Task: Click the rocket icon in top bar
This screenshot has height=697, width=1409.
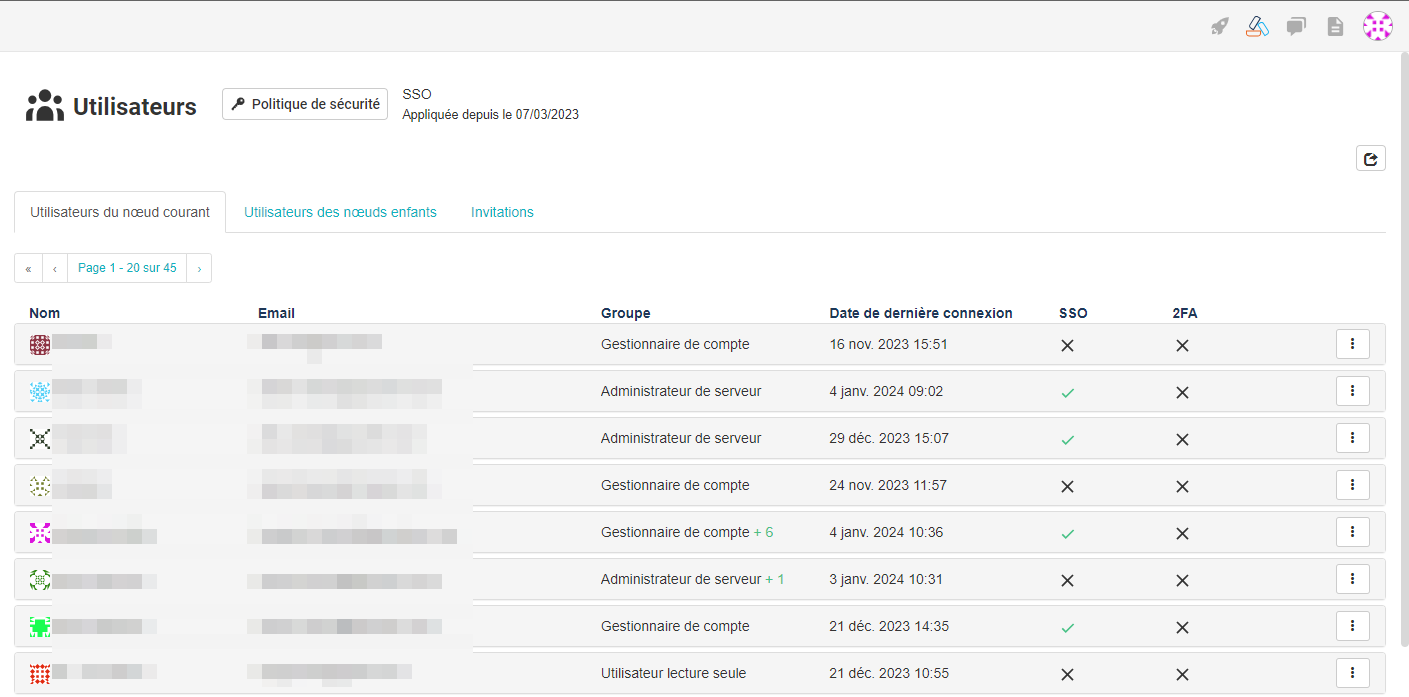Action: point(1219,27)
